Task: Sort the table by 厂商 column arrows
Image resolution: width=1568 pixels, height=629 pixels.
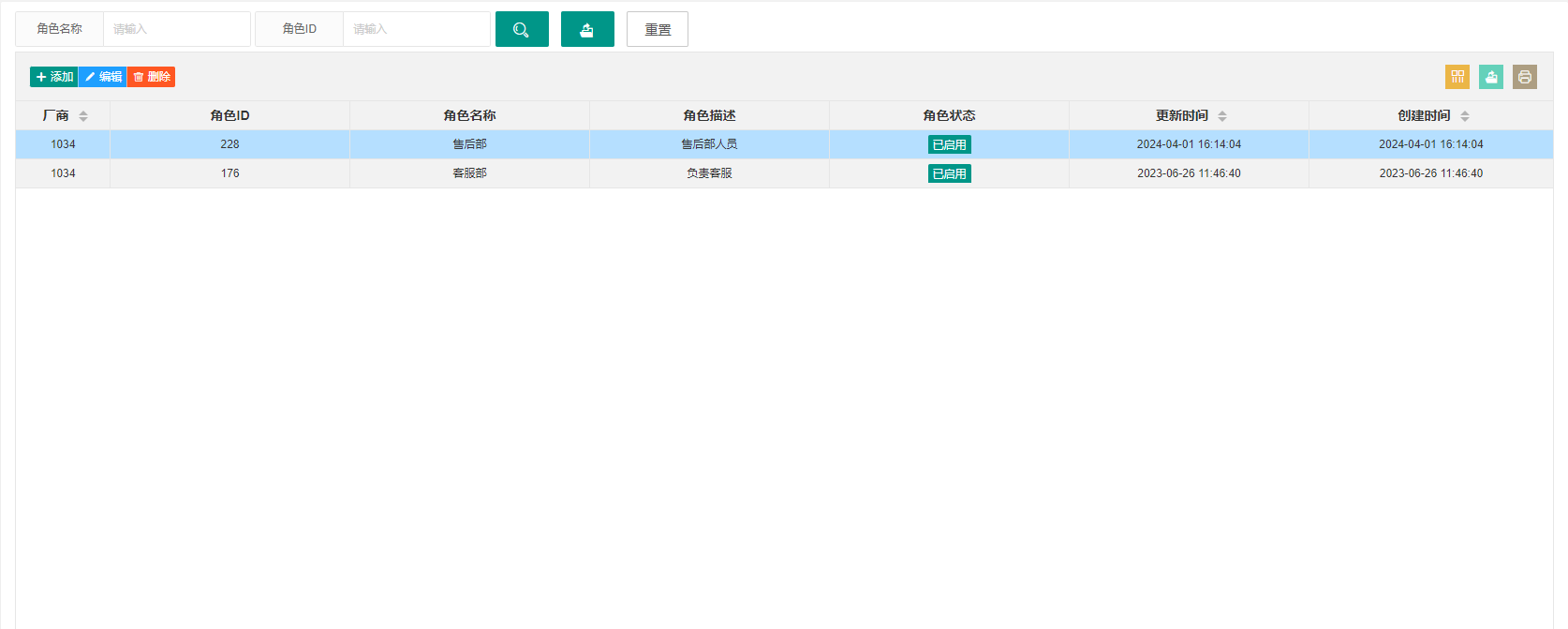Action: point(83,116)
